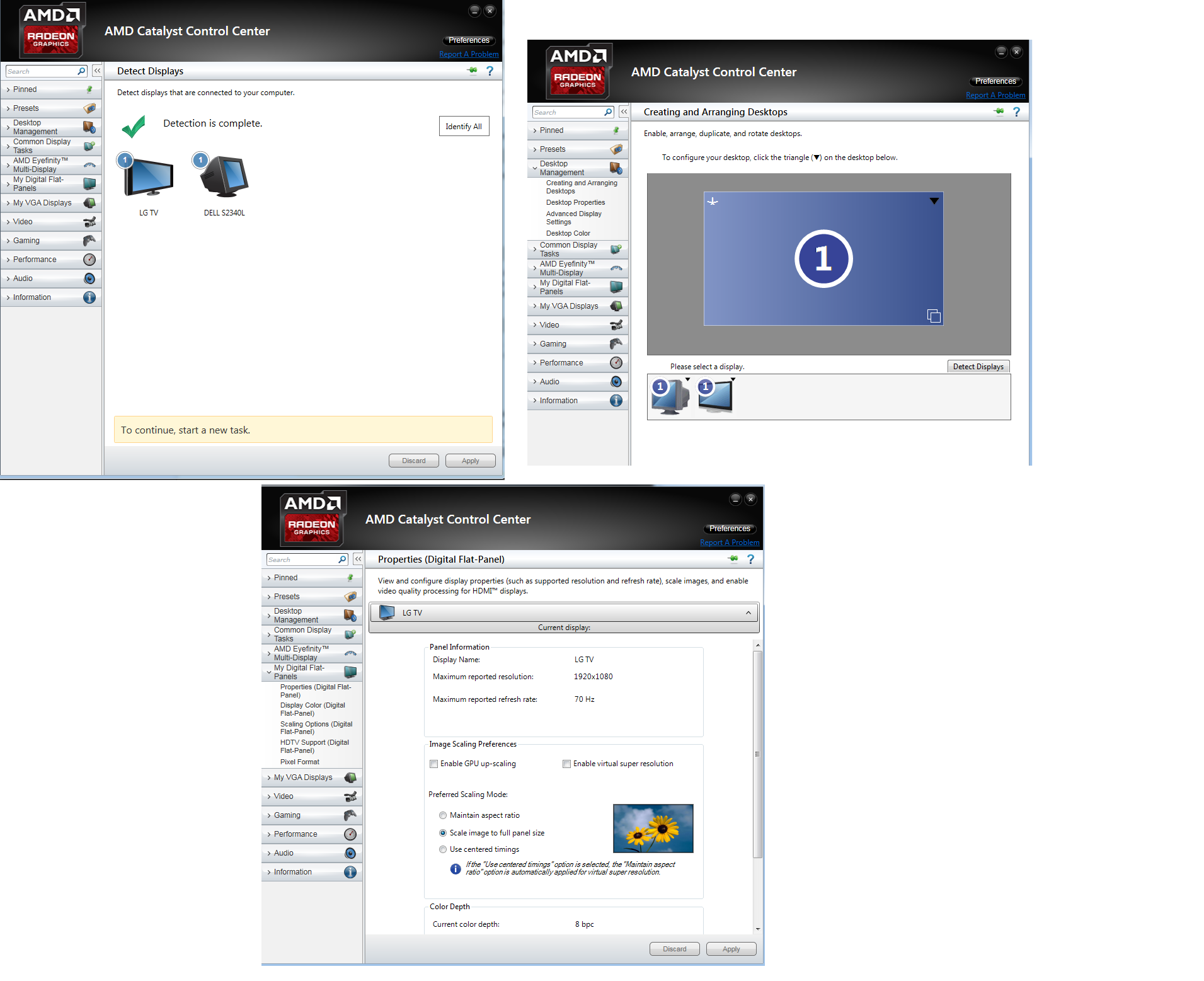Click the Gaming controller icon in the Detect Displays window
The image size is (1204, 981).
[x=89, y=241]
